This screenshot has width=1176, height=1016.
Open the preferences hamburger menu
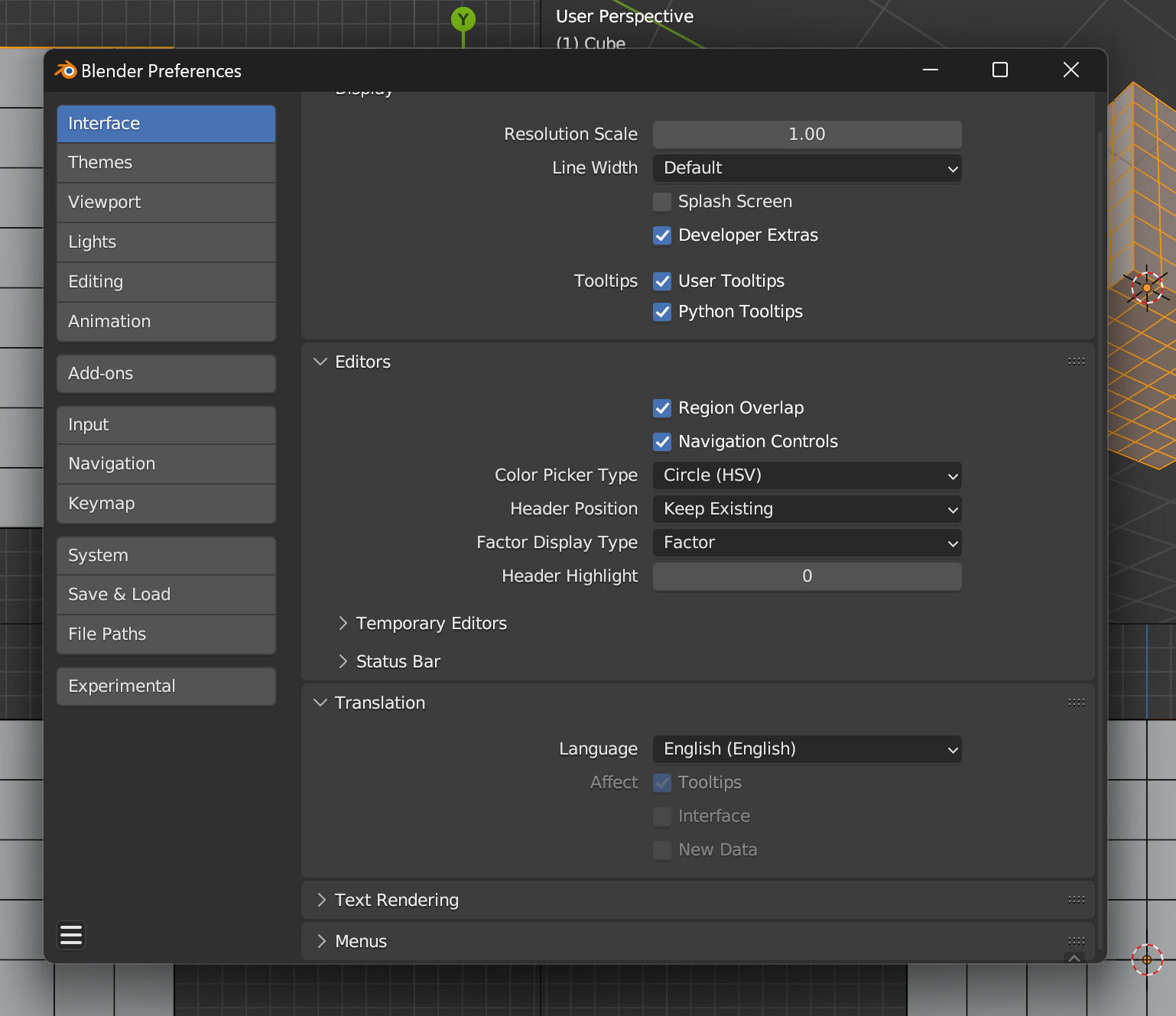click(x=71, y=935)
